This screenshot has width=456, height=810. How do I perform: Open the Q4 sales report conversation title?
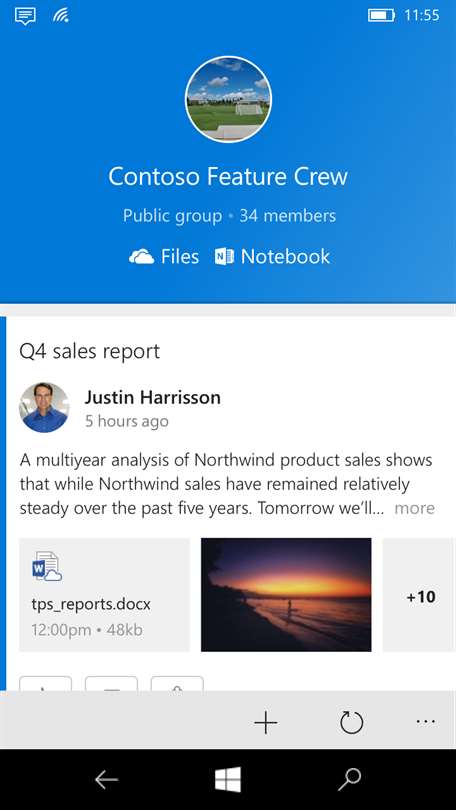coord(90,352)
